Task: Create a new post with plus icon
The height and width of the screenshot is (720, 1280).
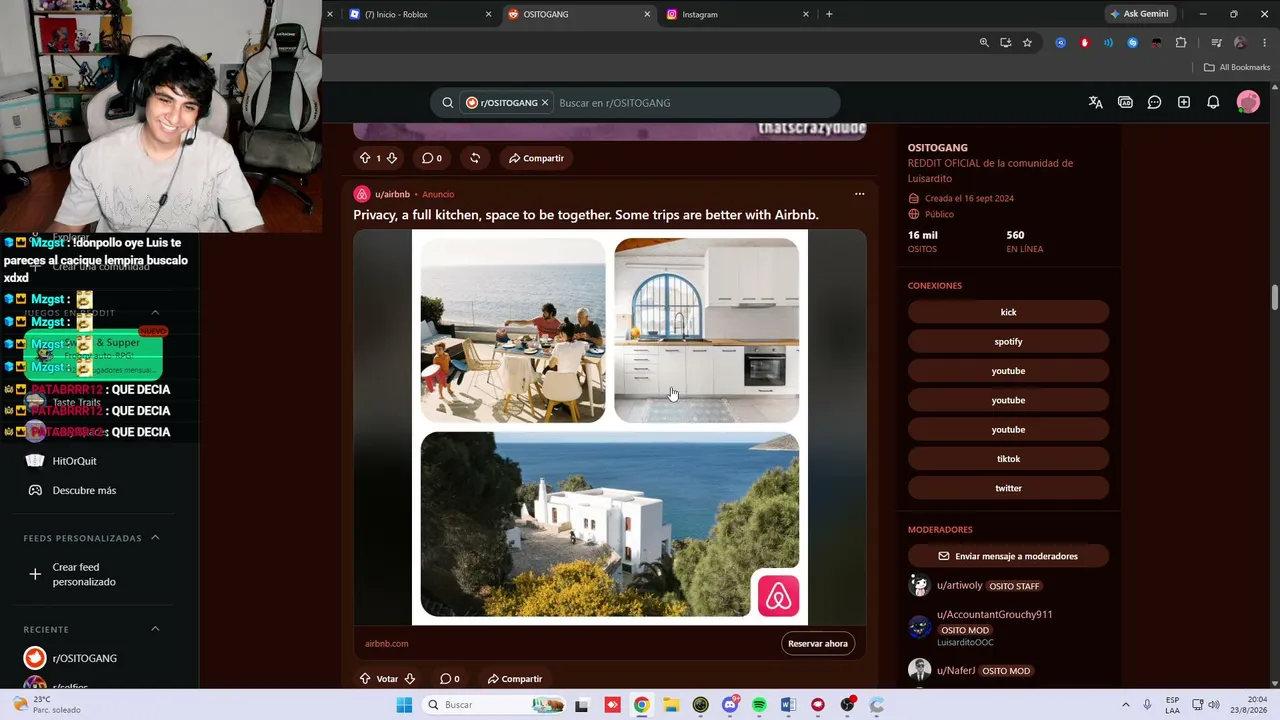Action: [x=1184, y=103]
